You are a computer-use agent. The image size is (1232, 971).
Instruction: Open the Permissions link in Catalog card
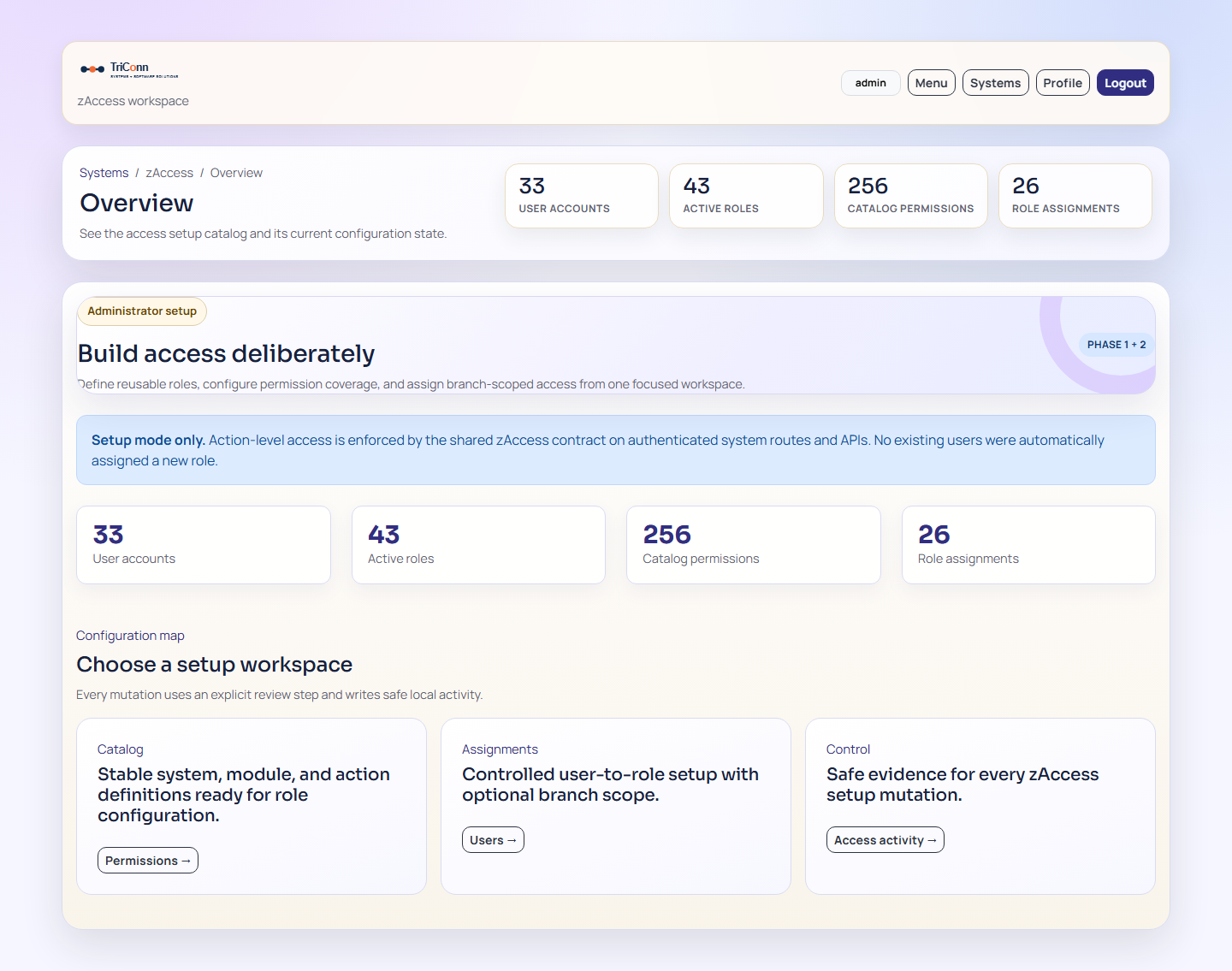pos(148,861)
